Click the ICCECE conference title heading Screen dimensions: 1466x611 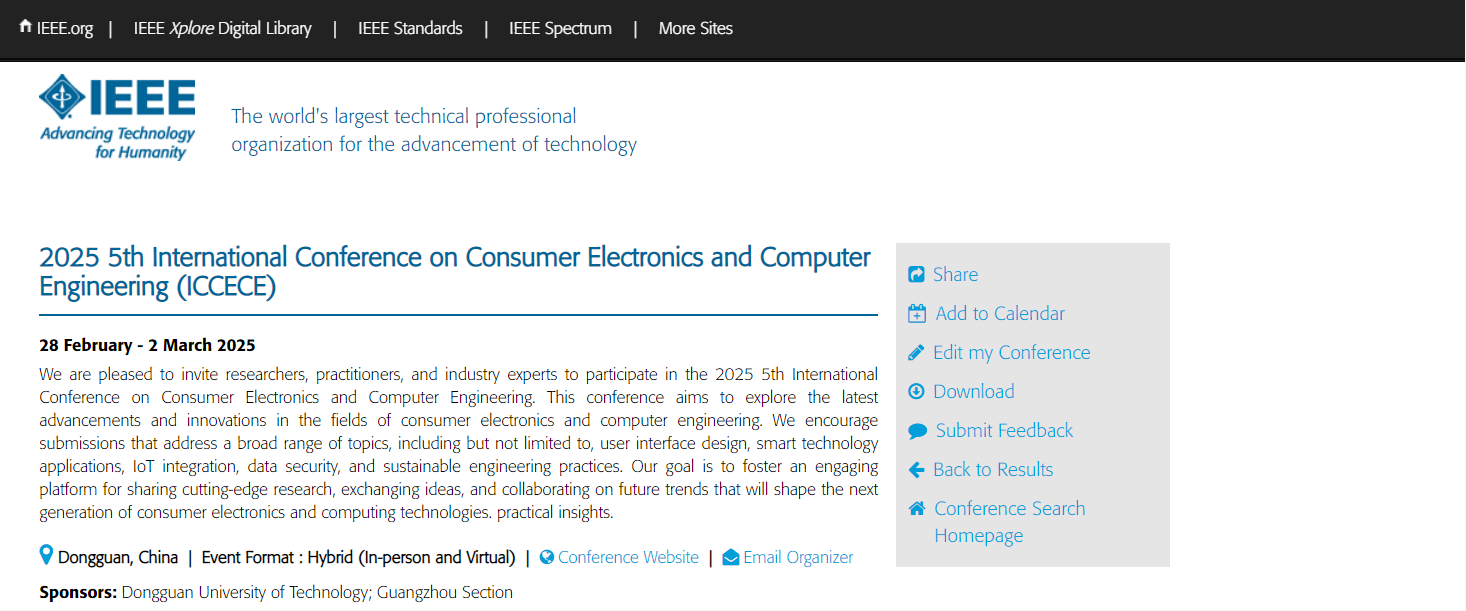[455, 271]
